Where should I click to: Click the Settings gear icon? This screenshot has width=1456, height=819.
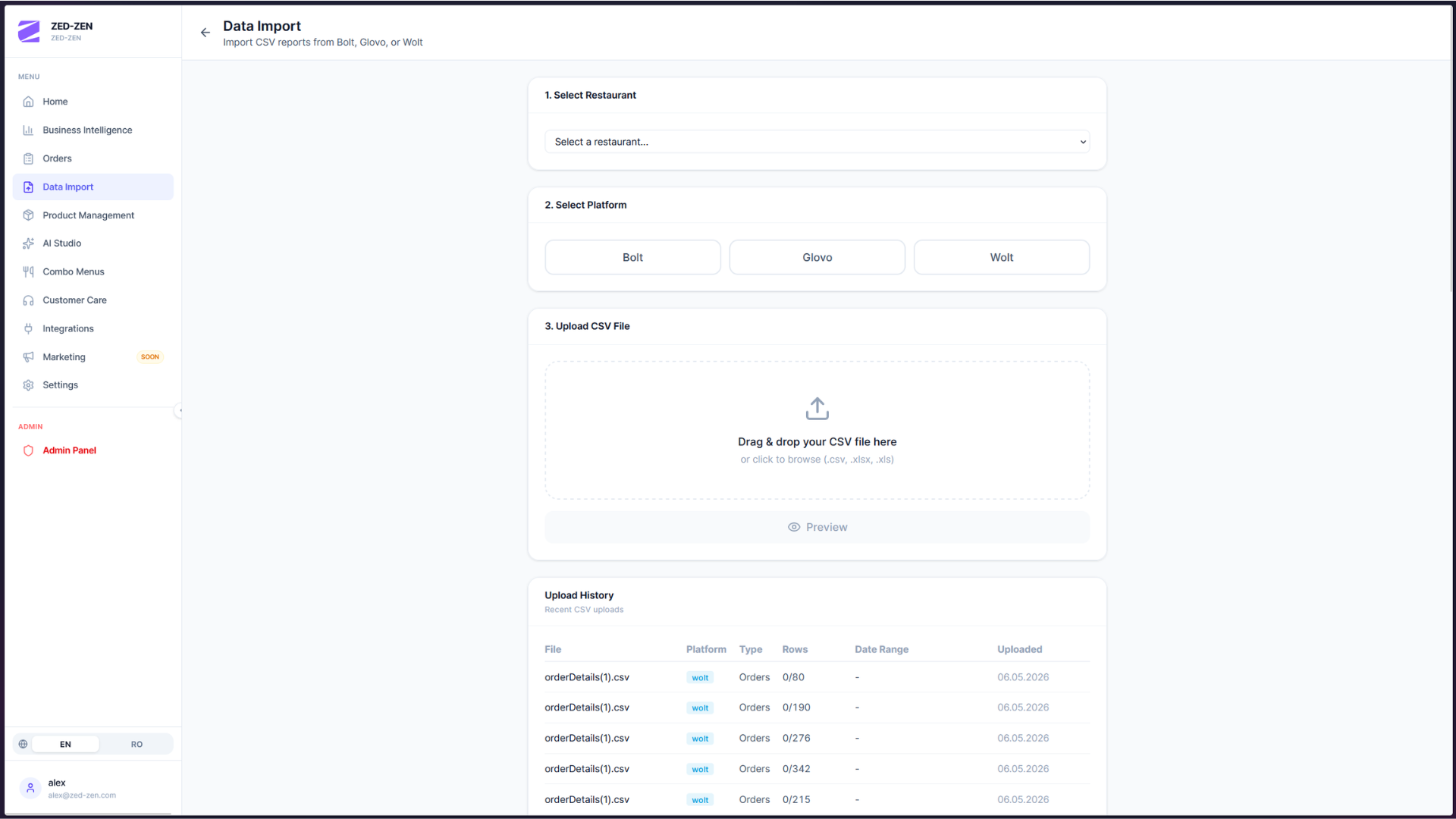pos(28,385)
